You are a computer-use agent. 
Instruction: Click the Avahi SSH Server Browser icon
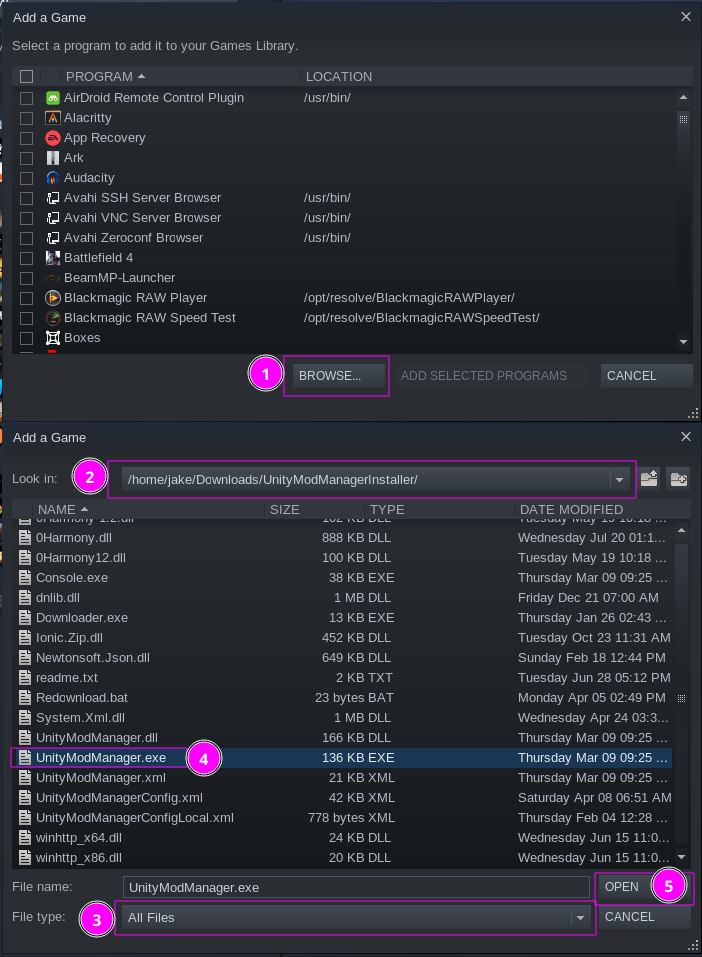point(53,198)
